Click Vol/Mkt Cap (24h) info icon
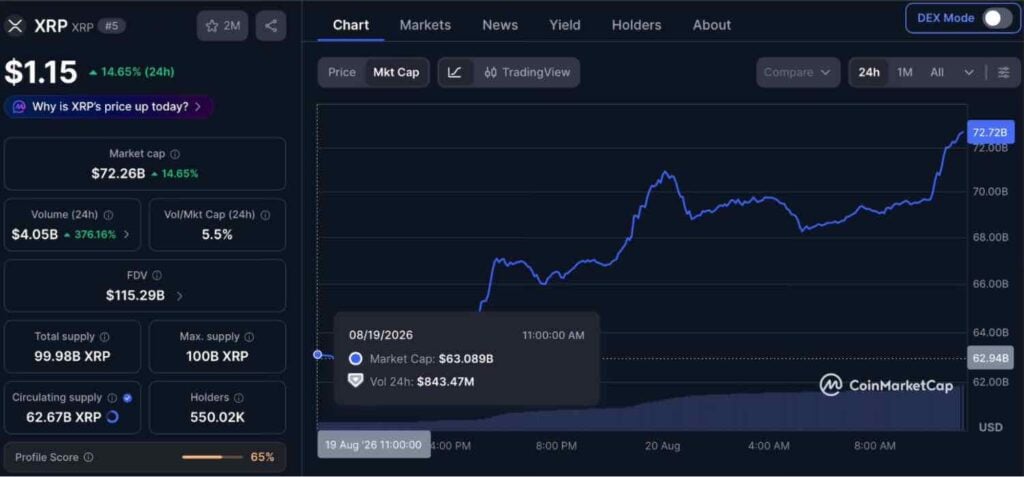 (265, 215)
